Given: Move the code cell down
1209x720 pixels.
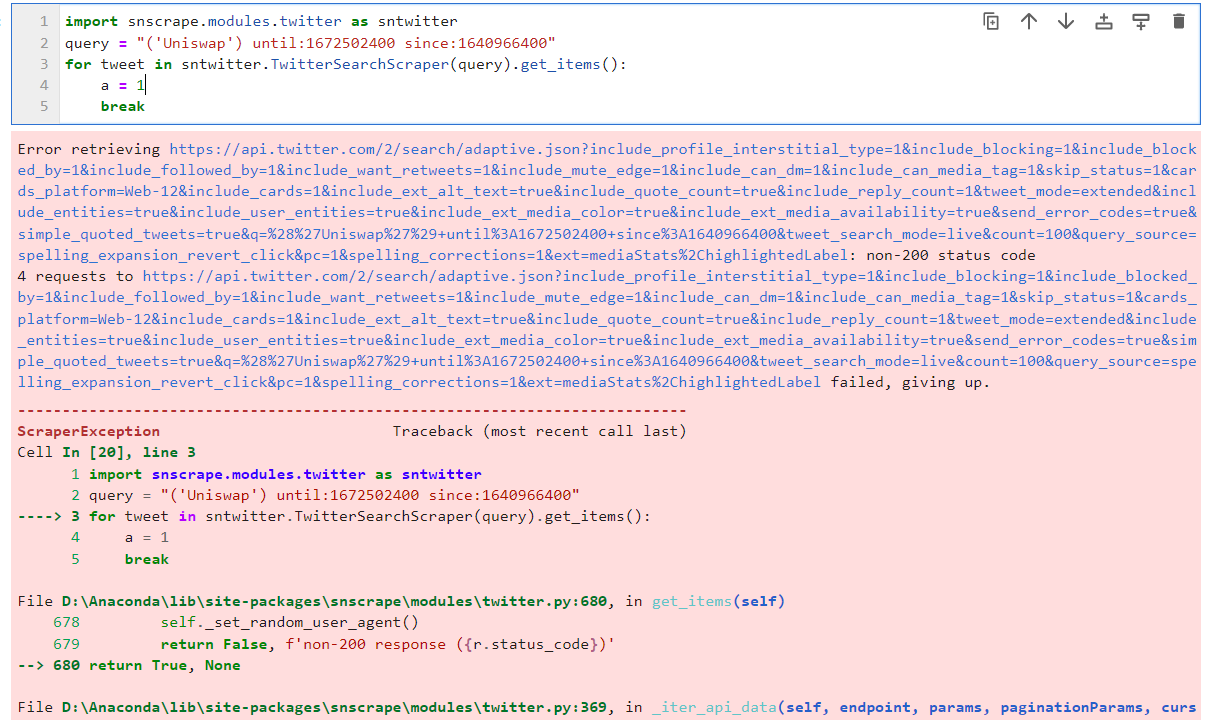Looking at the screenshot, I should coord(1066,20).
